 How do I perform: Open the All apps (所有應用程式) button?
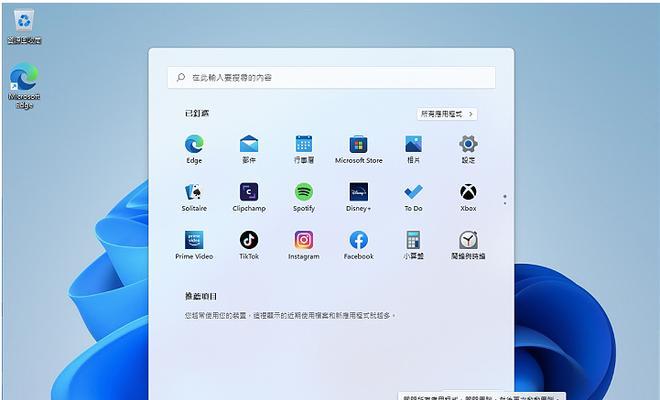[x=447, y=114]
